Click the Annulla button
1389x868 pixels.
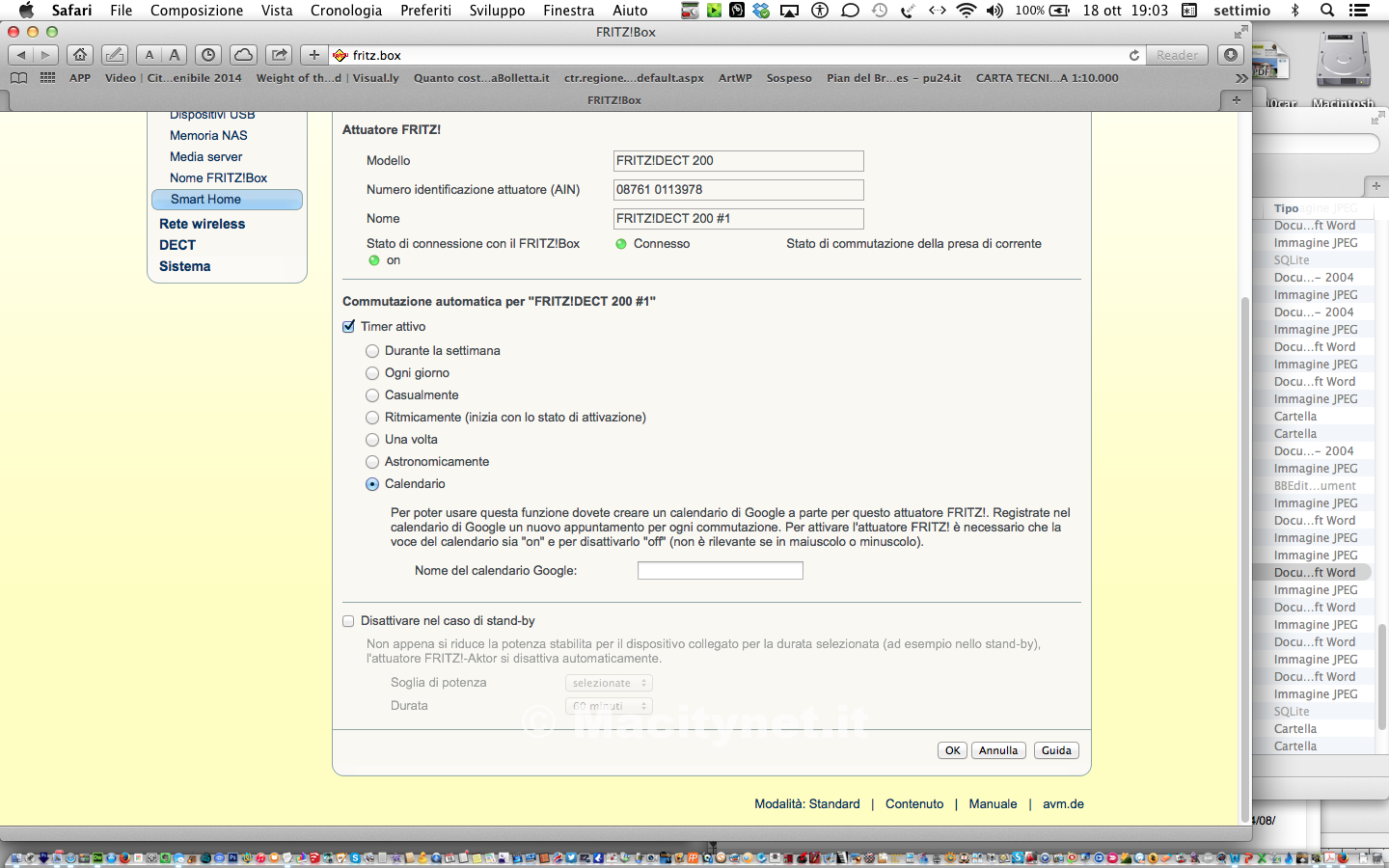(998, 750)
